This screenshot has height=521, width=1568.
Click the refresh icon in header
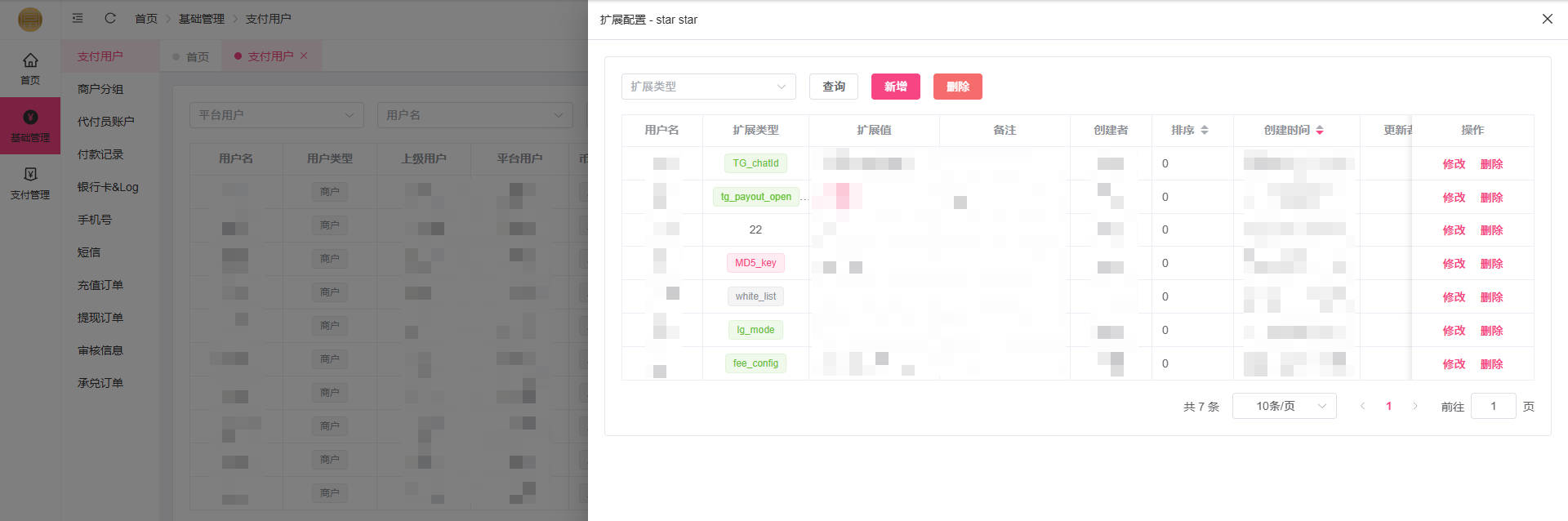tap(110, 18)
